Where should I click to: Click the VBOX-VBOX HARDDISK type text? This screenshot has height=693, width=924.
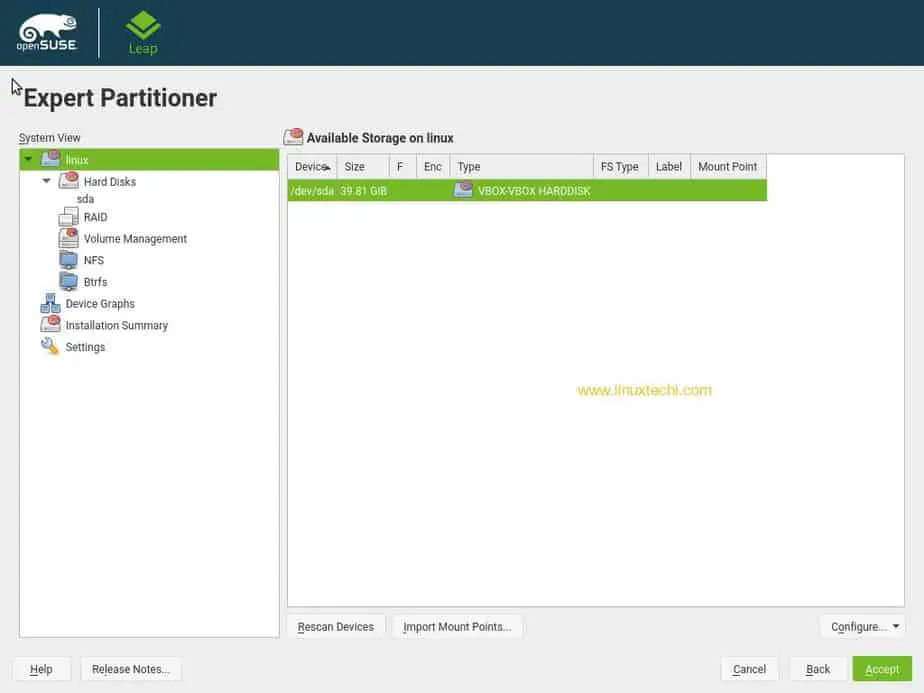tap(534, 191)
